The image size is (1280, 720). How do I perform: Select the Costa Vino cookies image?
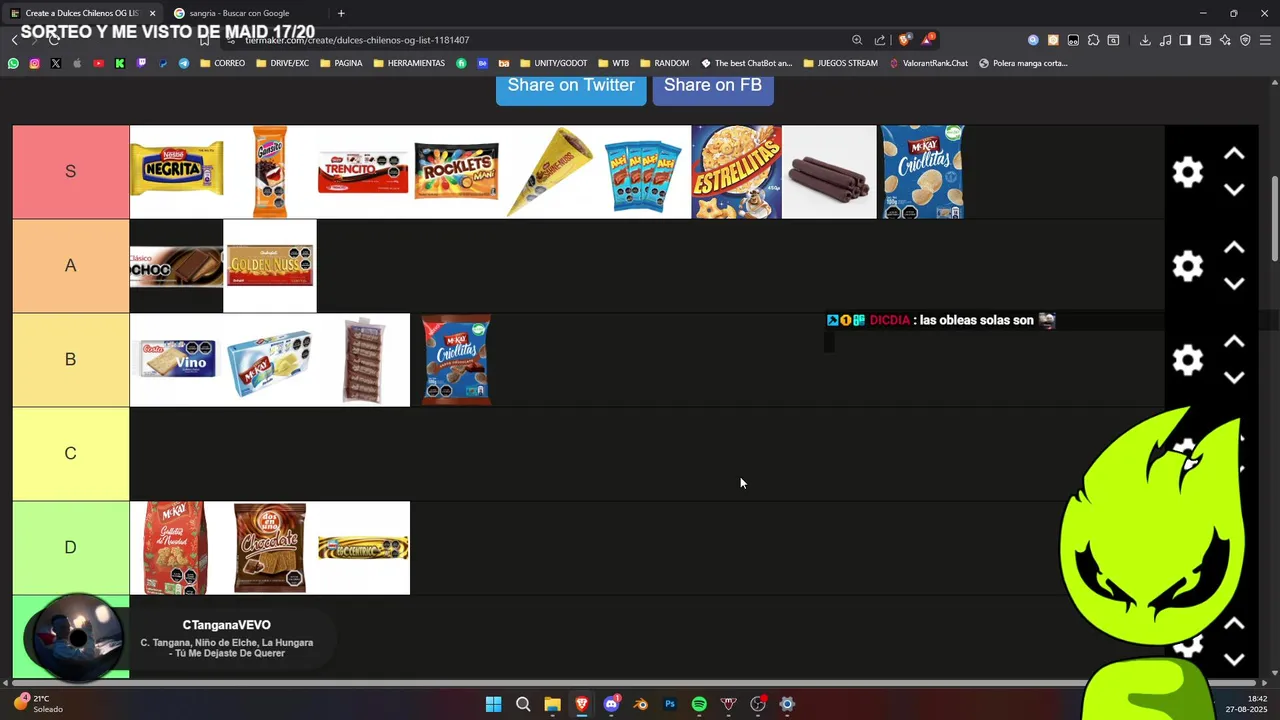click(176, 359)
